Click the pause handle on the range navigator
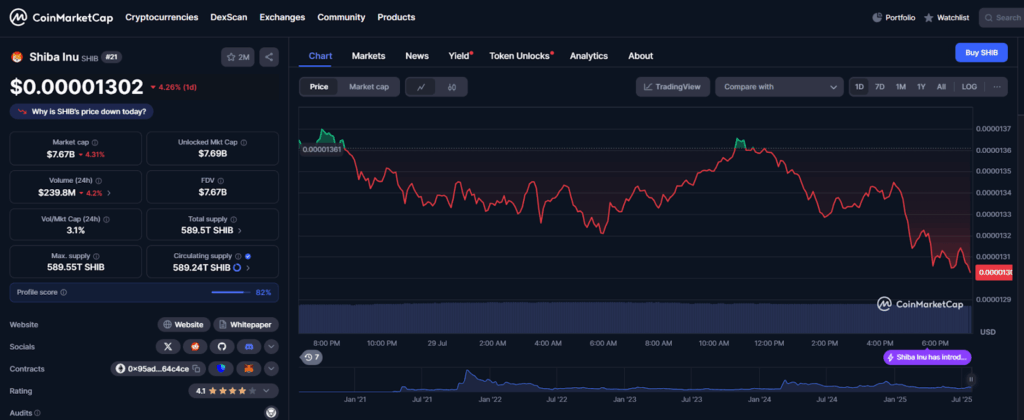The height and width of the screenshot is (420, 1024). pyautogui.click(x=971, y=379)
